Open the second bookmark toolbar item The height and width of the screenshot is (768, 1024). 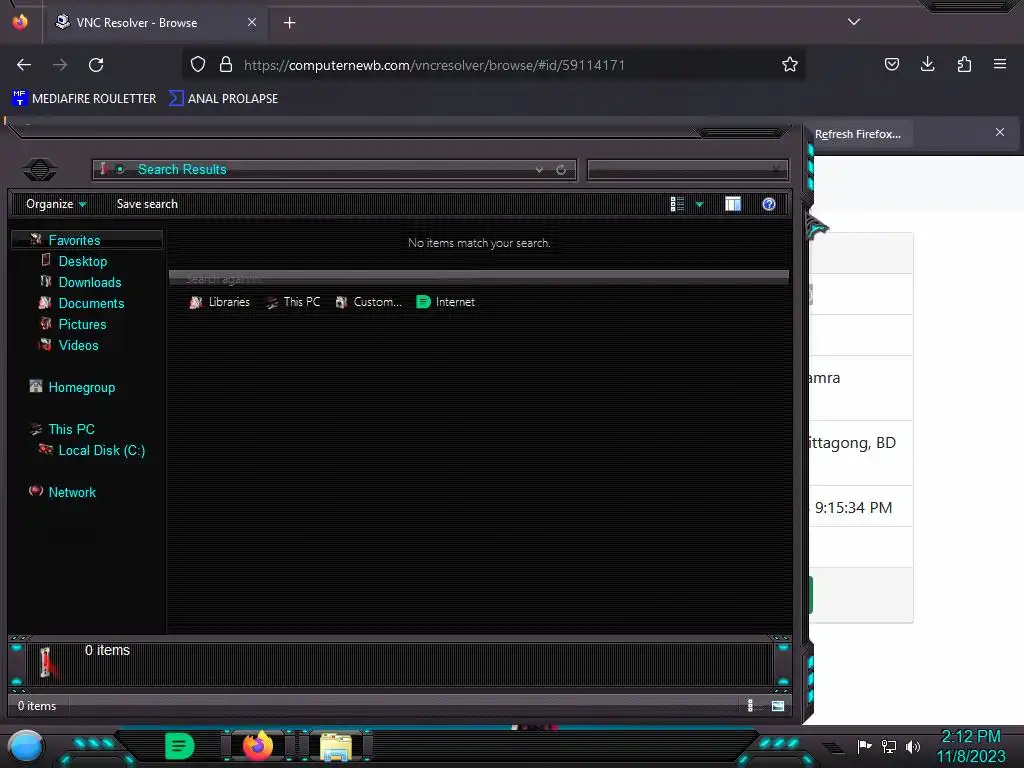click(223, 99)
